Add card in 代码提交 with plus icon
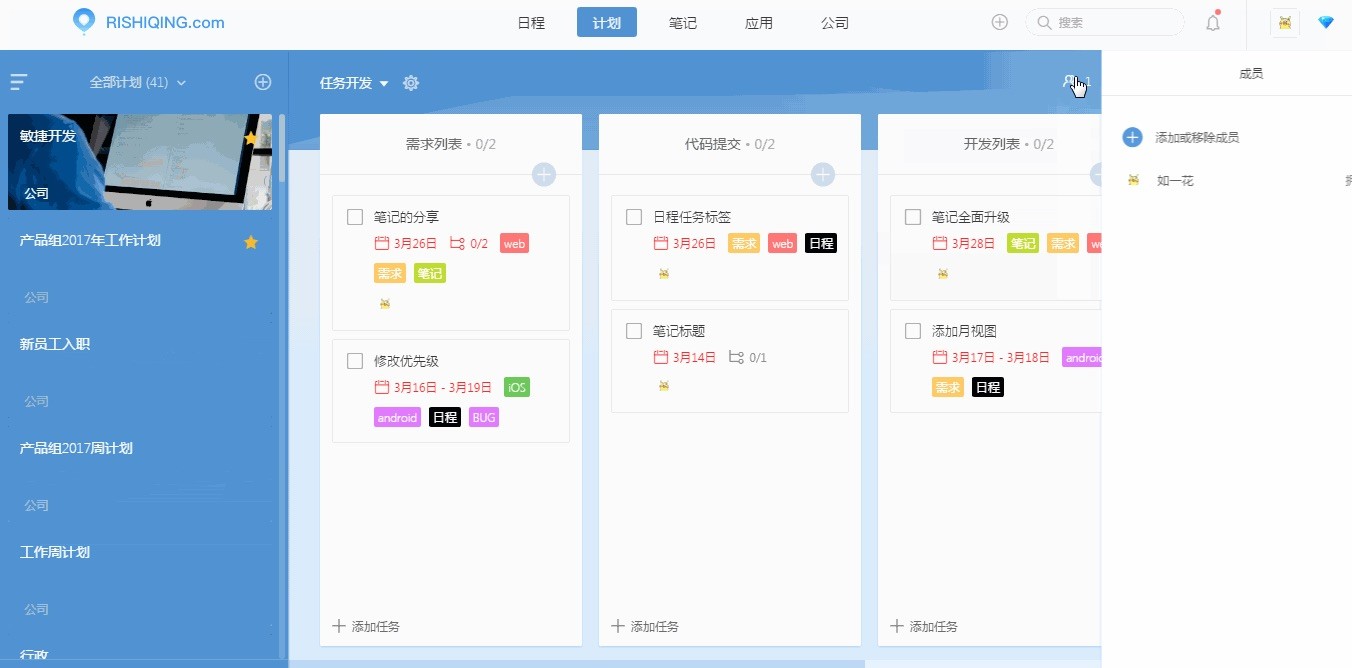1352x668 pixels. click(x=823, y=175)
